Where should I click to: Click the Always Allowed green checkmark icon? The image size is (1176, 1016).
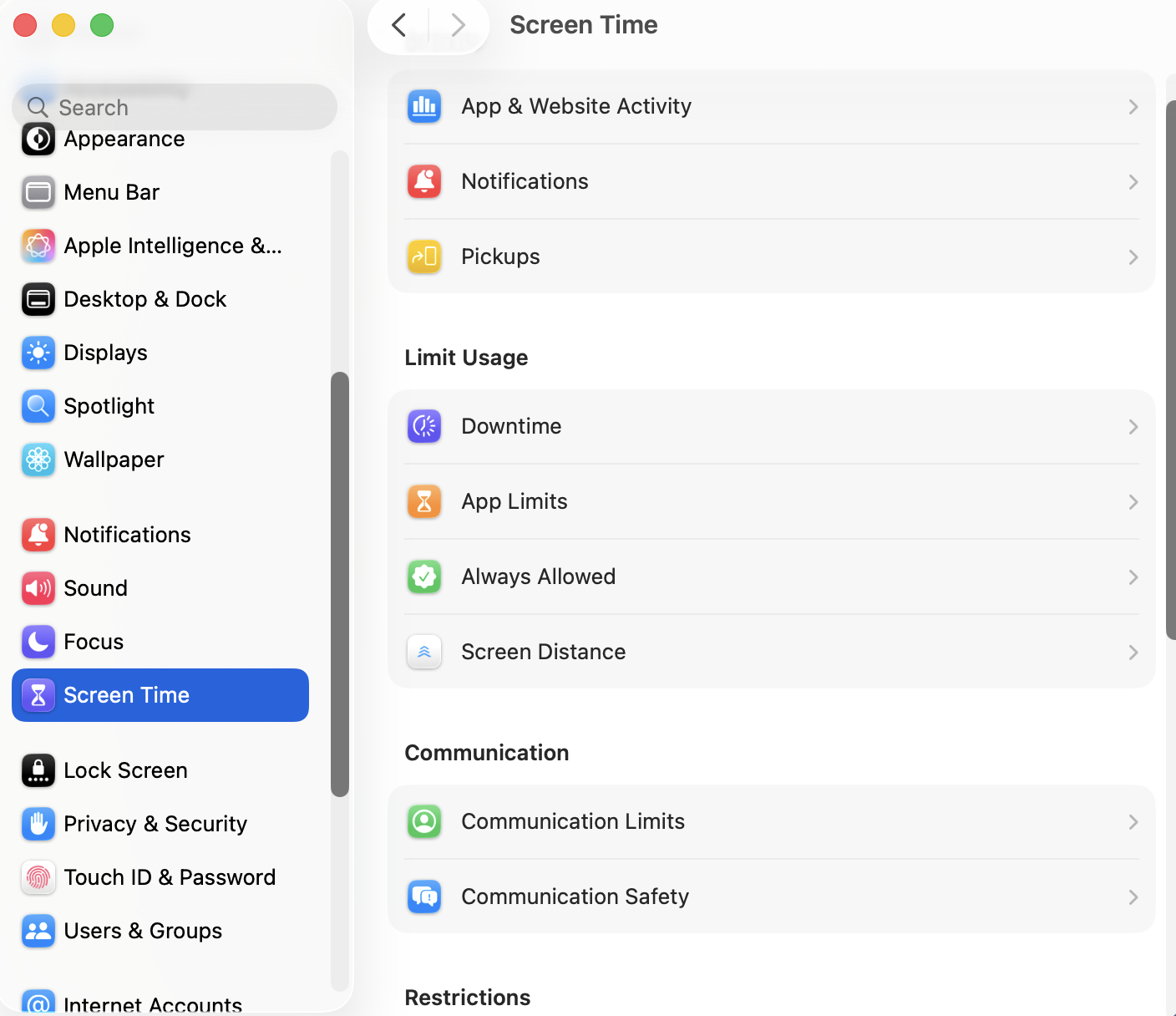click(424, 577)
